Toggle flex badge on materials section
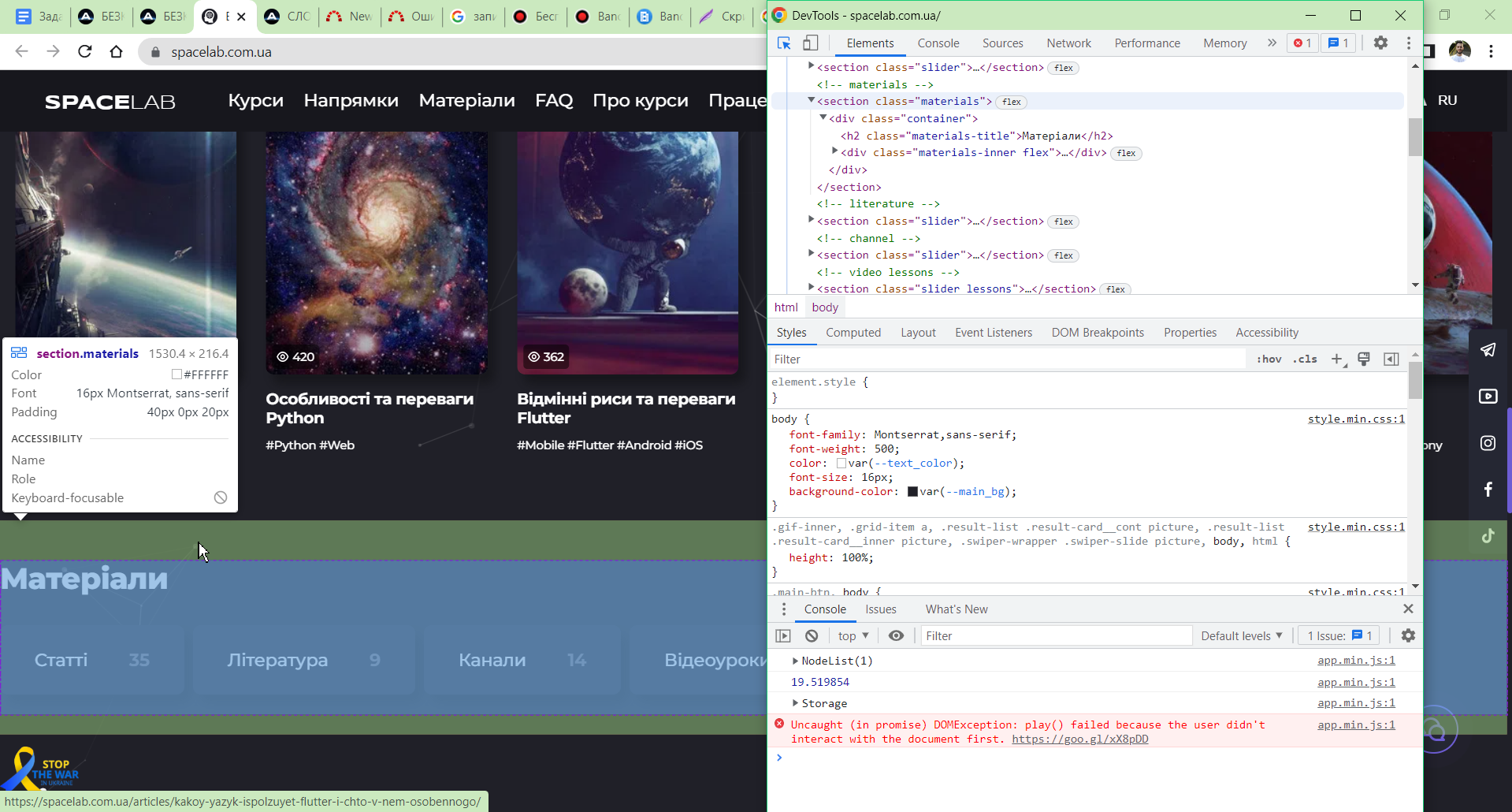The height and width of the screenshot is (812, 1512). tap(1012, 102)
